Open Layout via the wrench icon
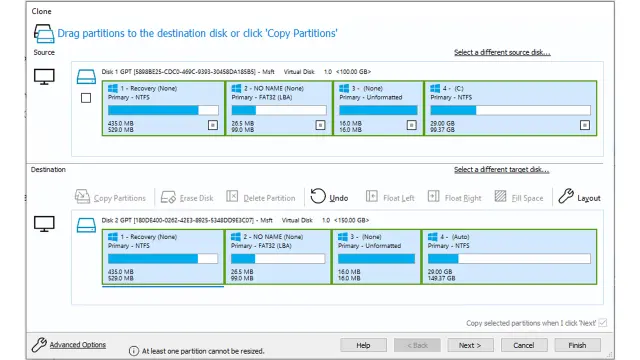640x360 pixels. (x=566, y=196)
